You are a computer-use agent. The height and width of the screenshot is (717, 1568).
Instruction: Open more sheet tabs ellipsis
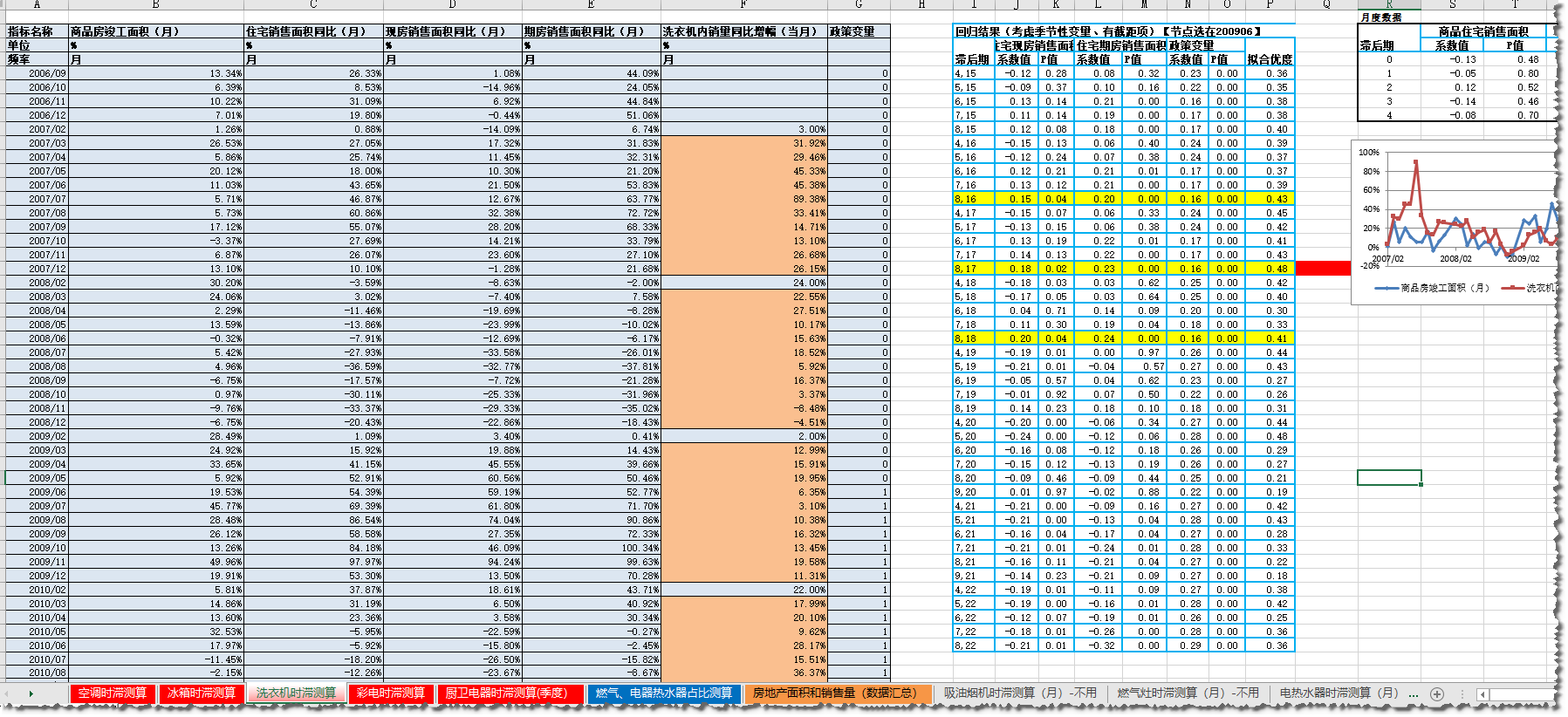[1414, 693]
